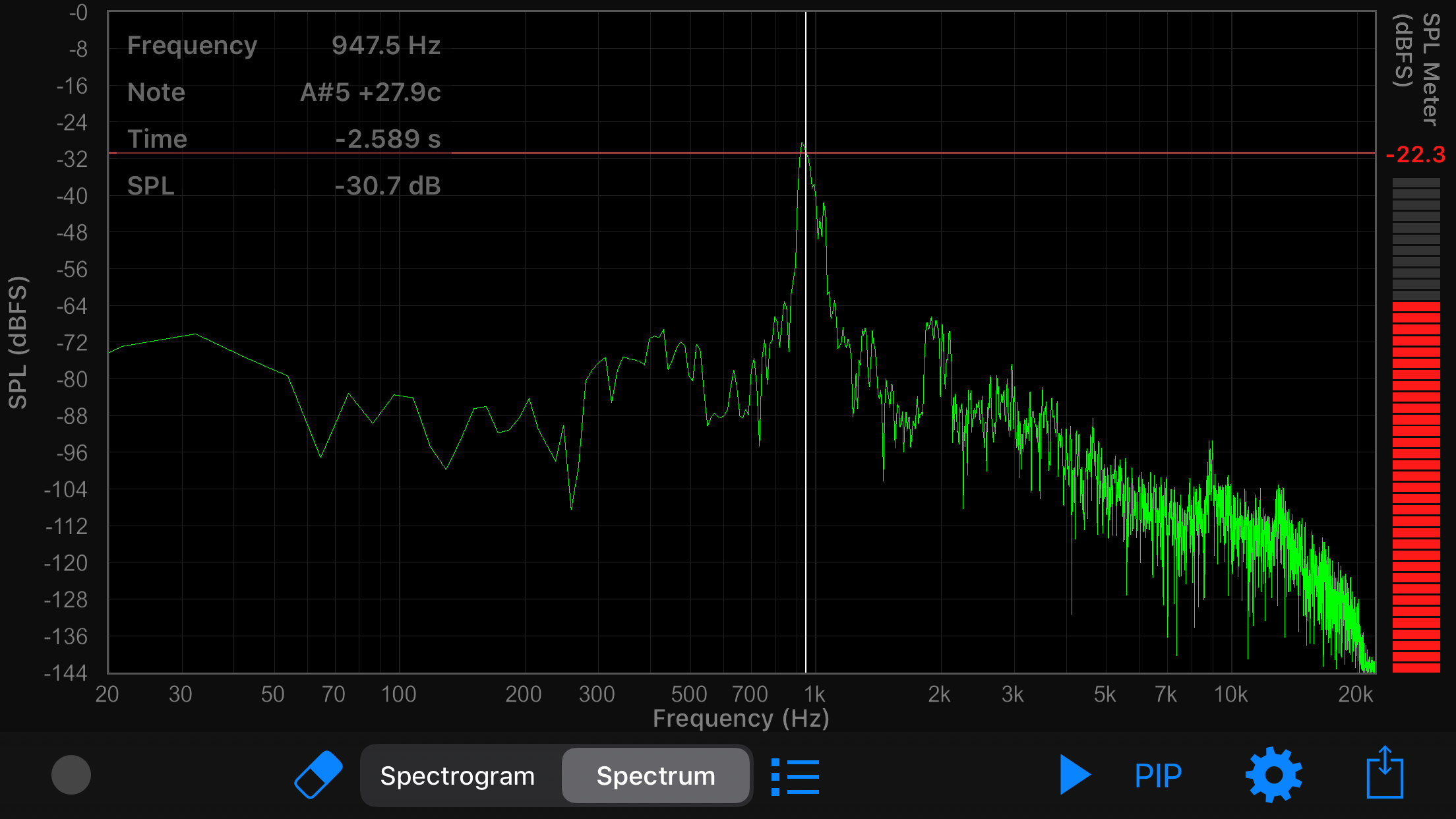Enable PIP mode
This screenshot has height=819, width=1456.
(x=1158, y=775)
